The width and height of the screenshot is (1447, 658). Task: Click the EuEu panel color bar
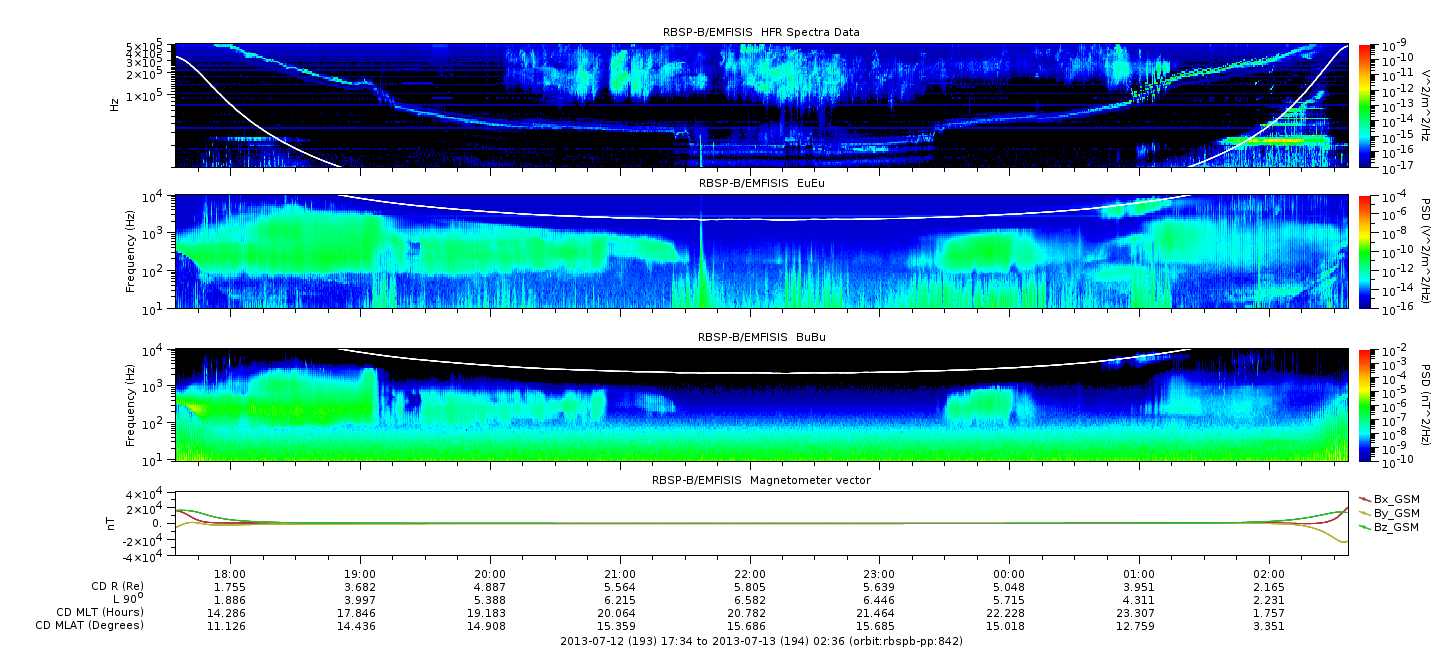click(x=1364, y=251)
